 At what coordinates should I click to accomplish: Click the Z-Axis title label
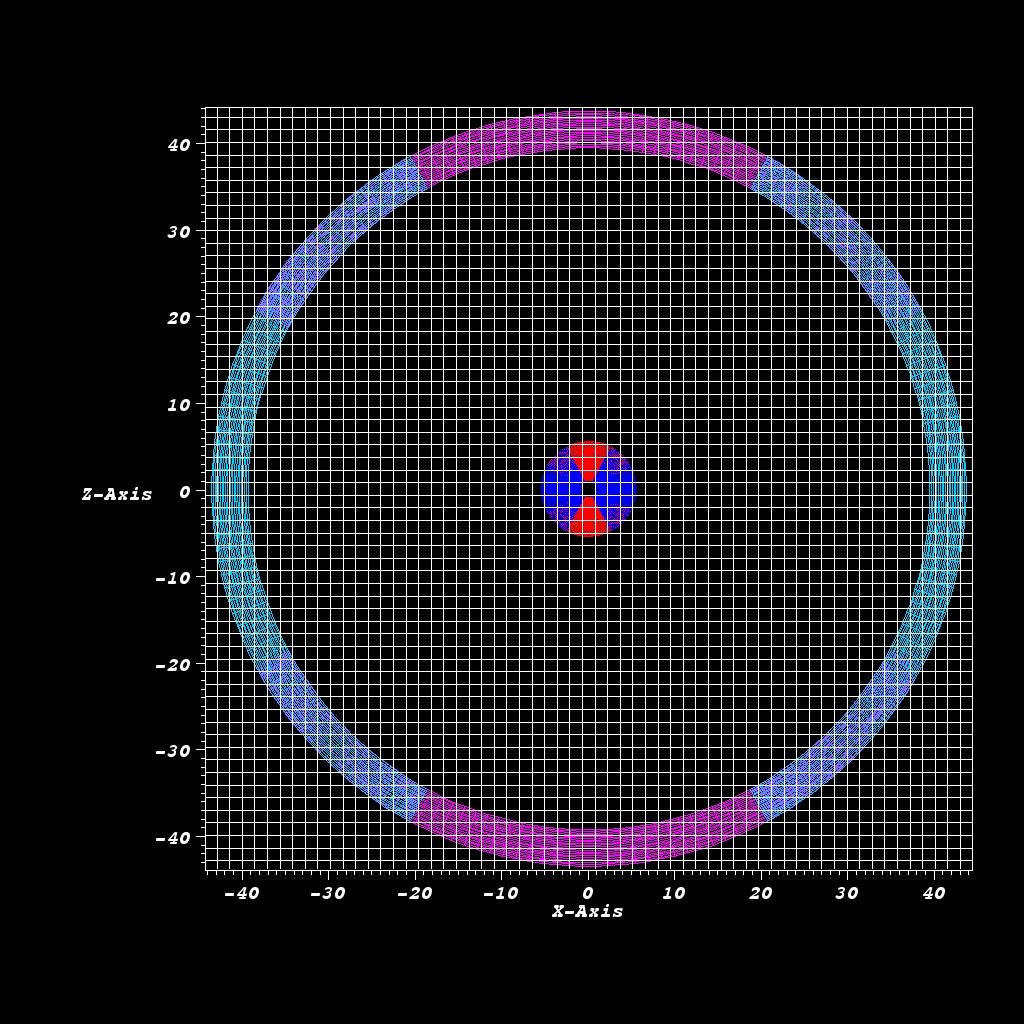pyautogui.click(x=117, y=494)
